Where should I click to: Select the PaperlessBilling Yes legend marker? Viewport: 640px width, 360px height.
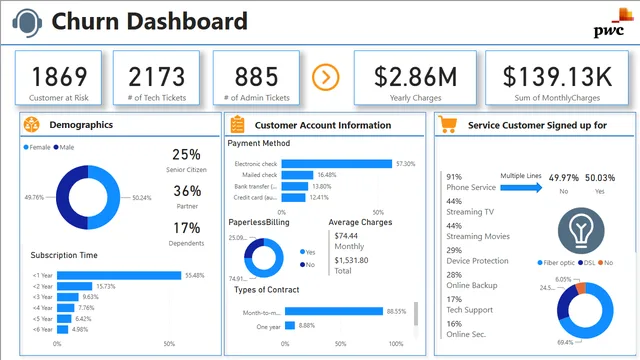[302, 252]
